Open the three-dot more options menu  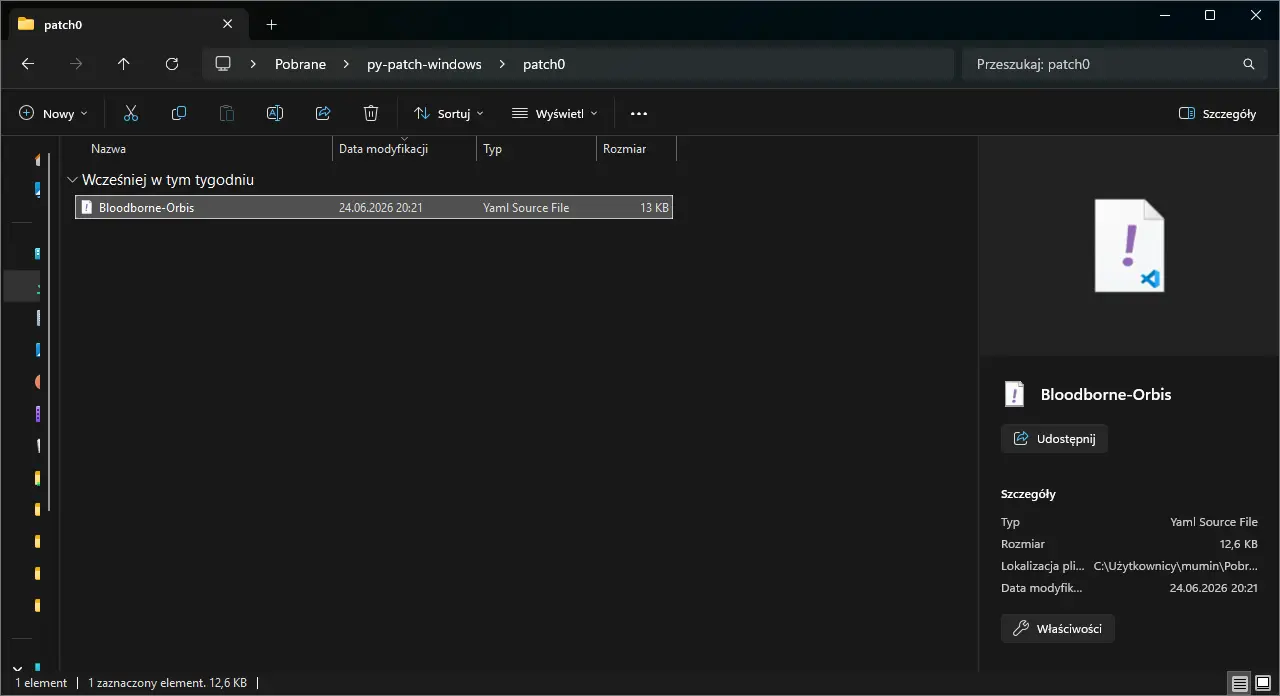pos(639,113)
